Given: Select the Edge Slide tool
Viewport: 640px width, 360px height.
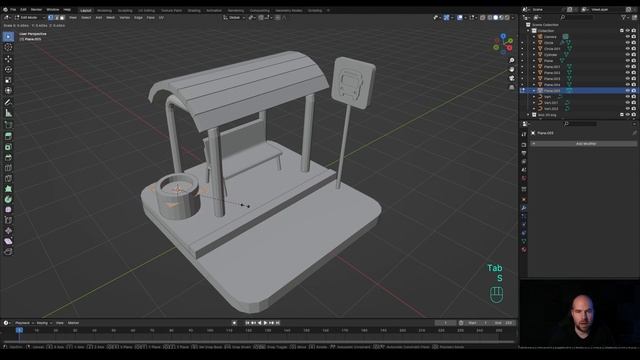Looking at the screenshot, I should point(8,220).
